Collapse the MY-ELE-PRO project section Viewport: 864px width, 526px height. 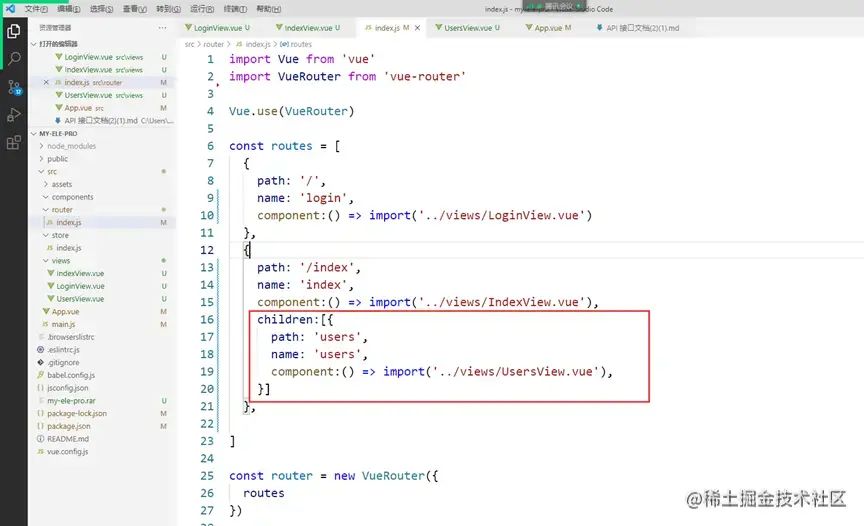pos(34,133)
